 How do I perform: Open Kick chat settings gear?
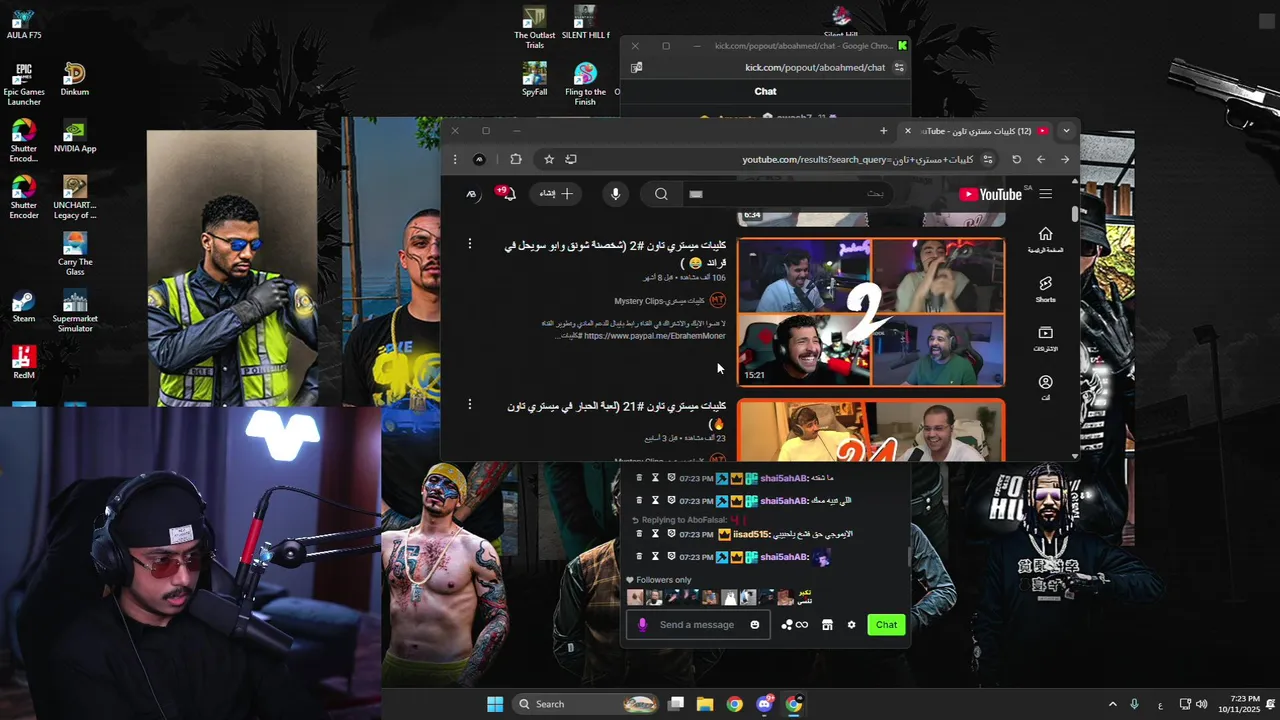point(851,625)
